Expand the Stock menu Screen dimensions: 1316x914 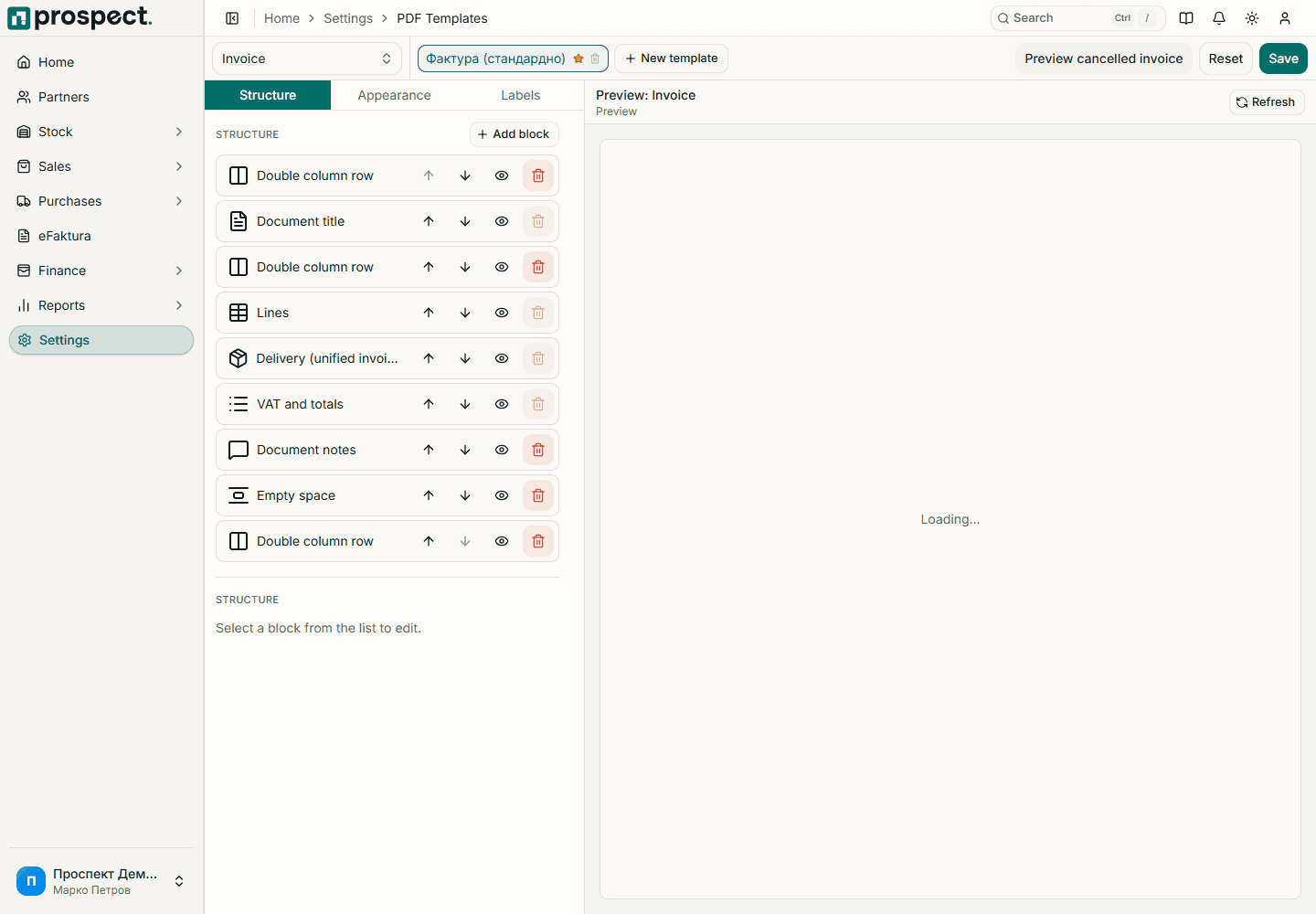[101, 132]
